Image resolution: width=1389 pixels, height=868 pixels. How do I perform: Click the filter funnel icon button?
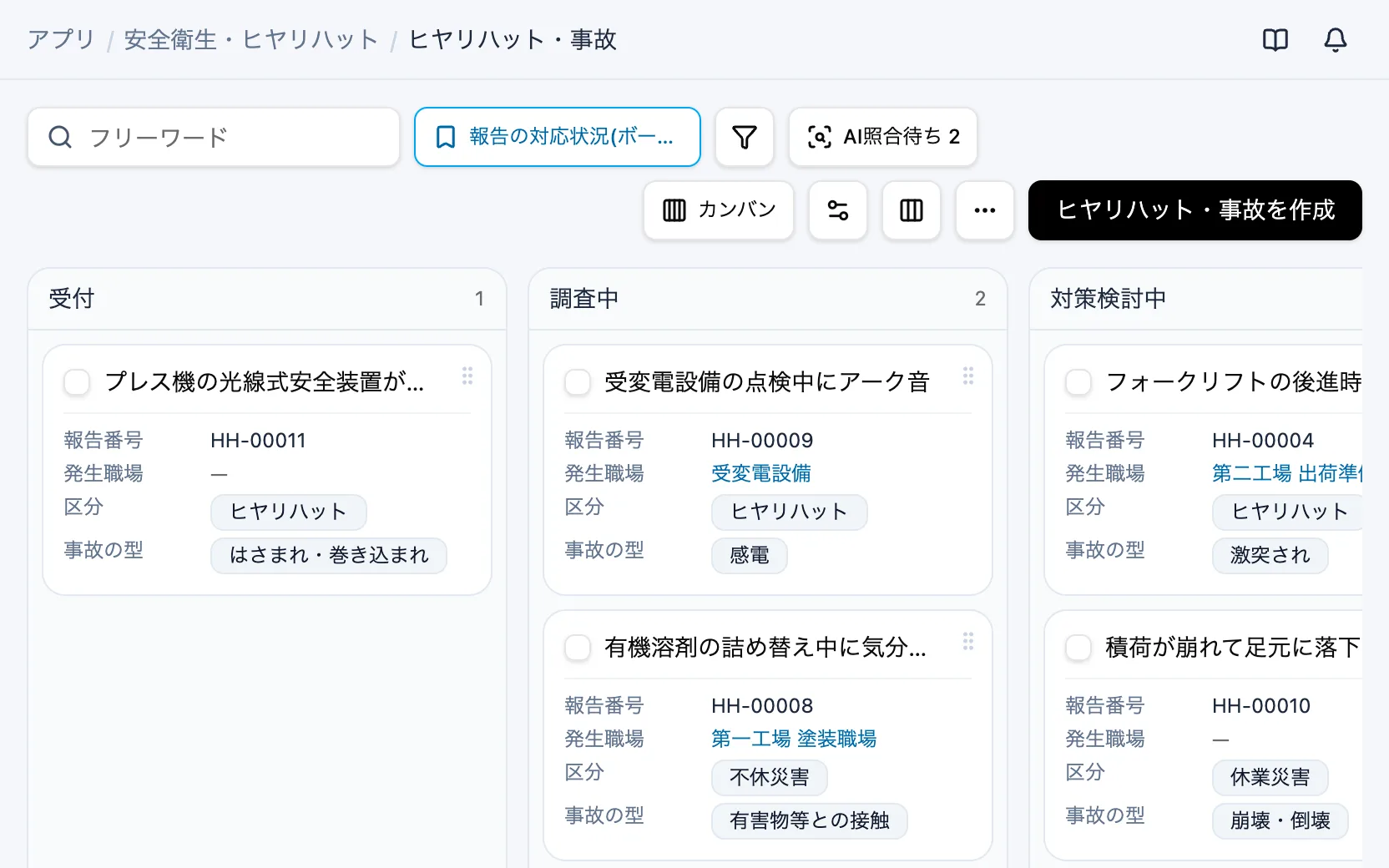[x=745, y=137]
